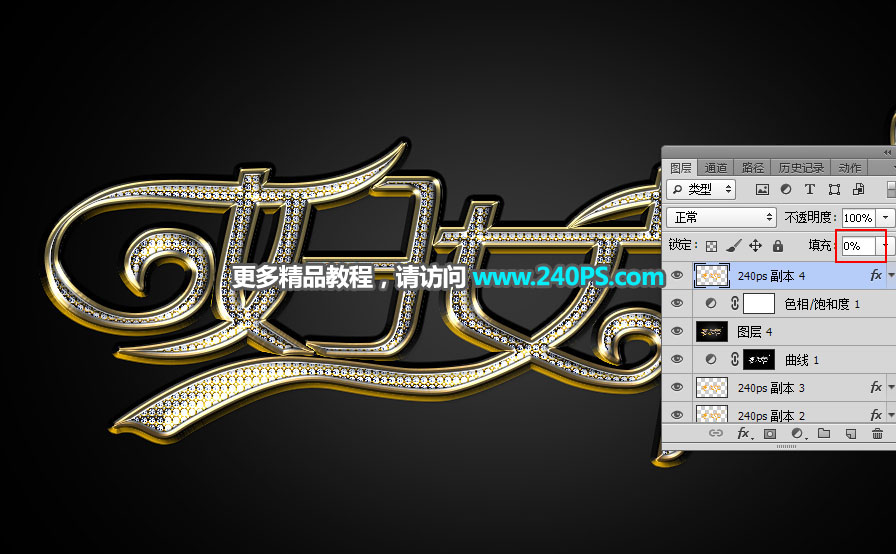This screenshot has width=896, height=554.
Task: Click fx badge on 240ps 副本 3 layer
Action: [x=876, y=387]
